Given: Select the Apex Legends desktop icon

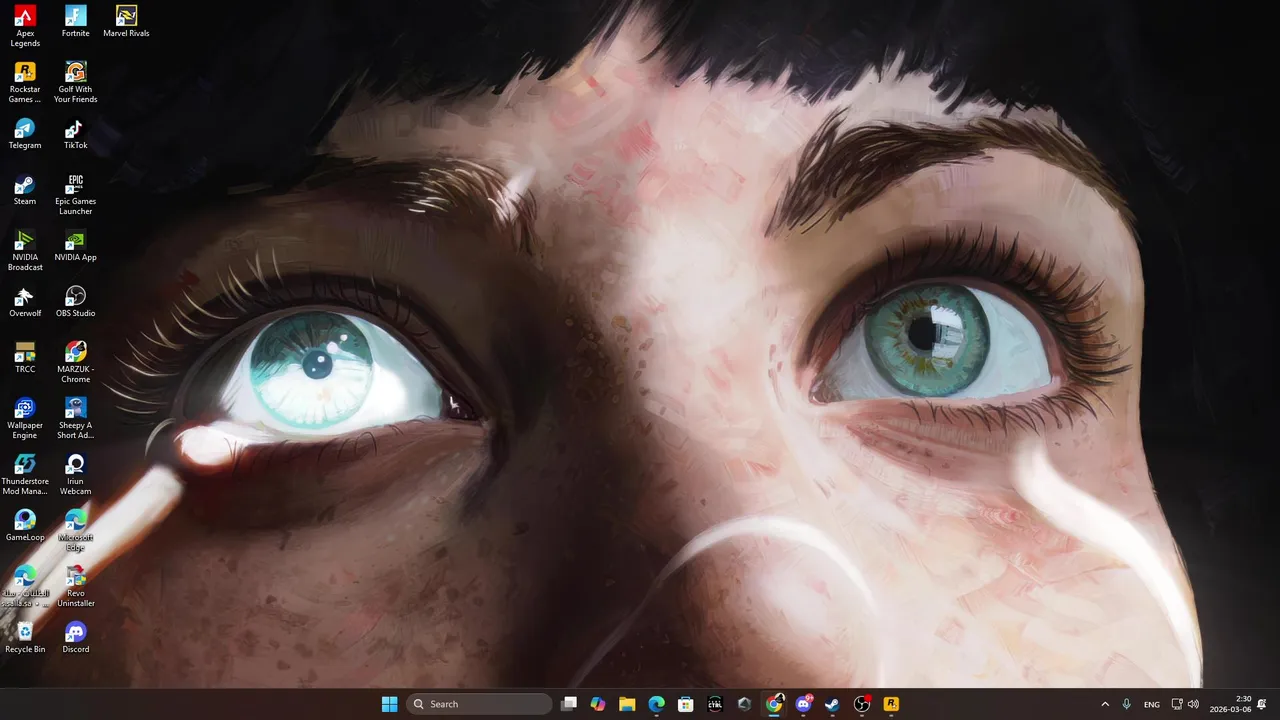Looking at the screenshot, I should 25,26.
